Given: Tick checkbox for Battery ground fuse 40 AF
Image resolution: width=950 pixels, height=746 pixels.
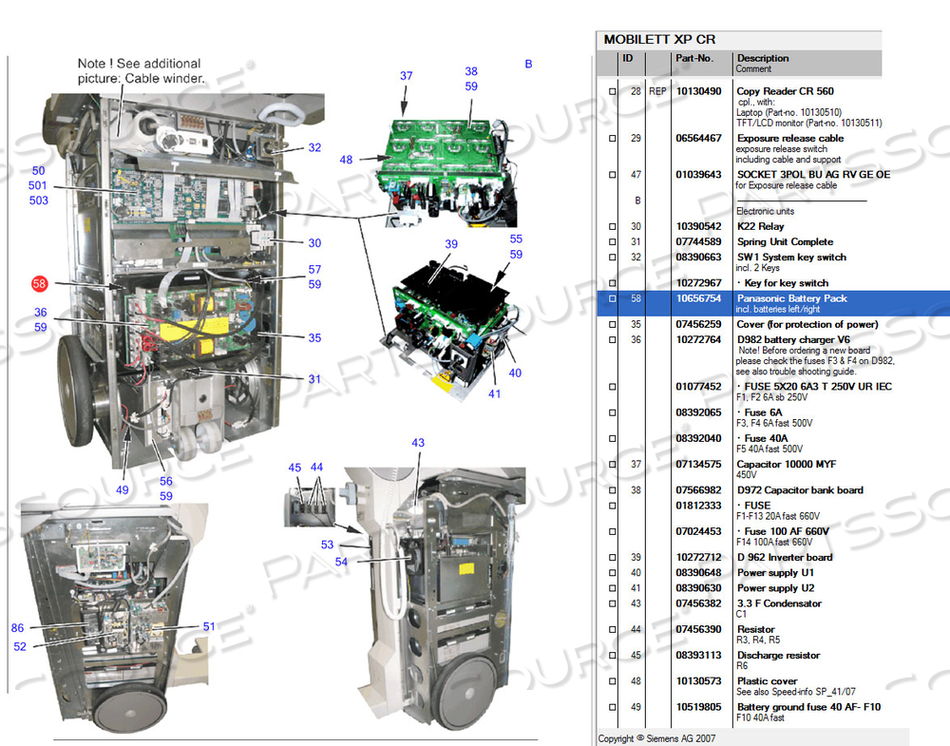Looking at the screenshot, I should click(613, 707).
